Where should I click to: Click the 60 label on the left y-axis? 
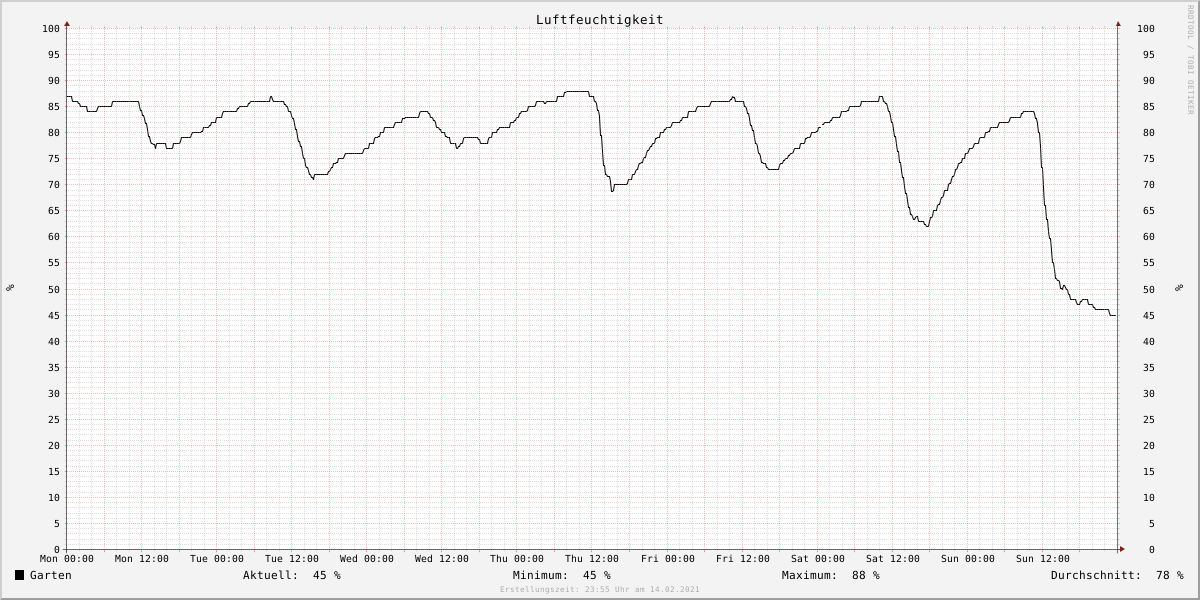pyautogui.click(x=54, y=237)
